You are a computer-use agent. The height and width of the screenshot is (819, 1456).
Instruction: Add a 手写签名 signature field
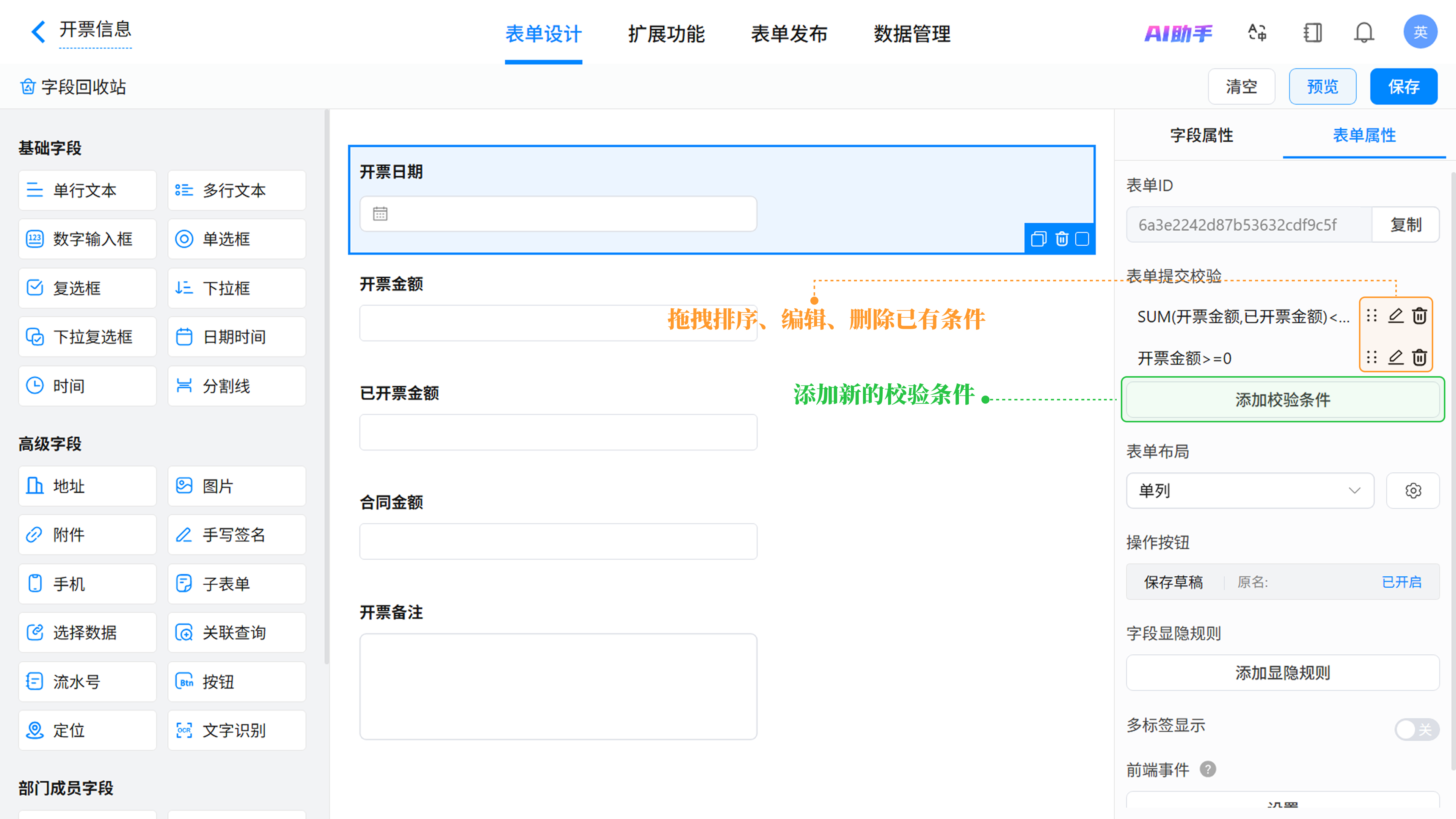coord(237,535)
